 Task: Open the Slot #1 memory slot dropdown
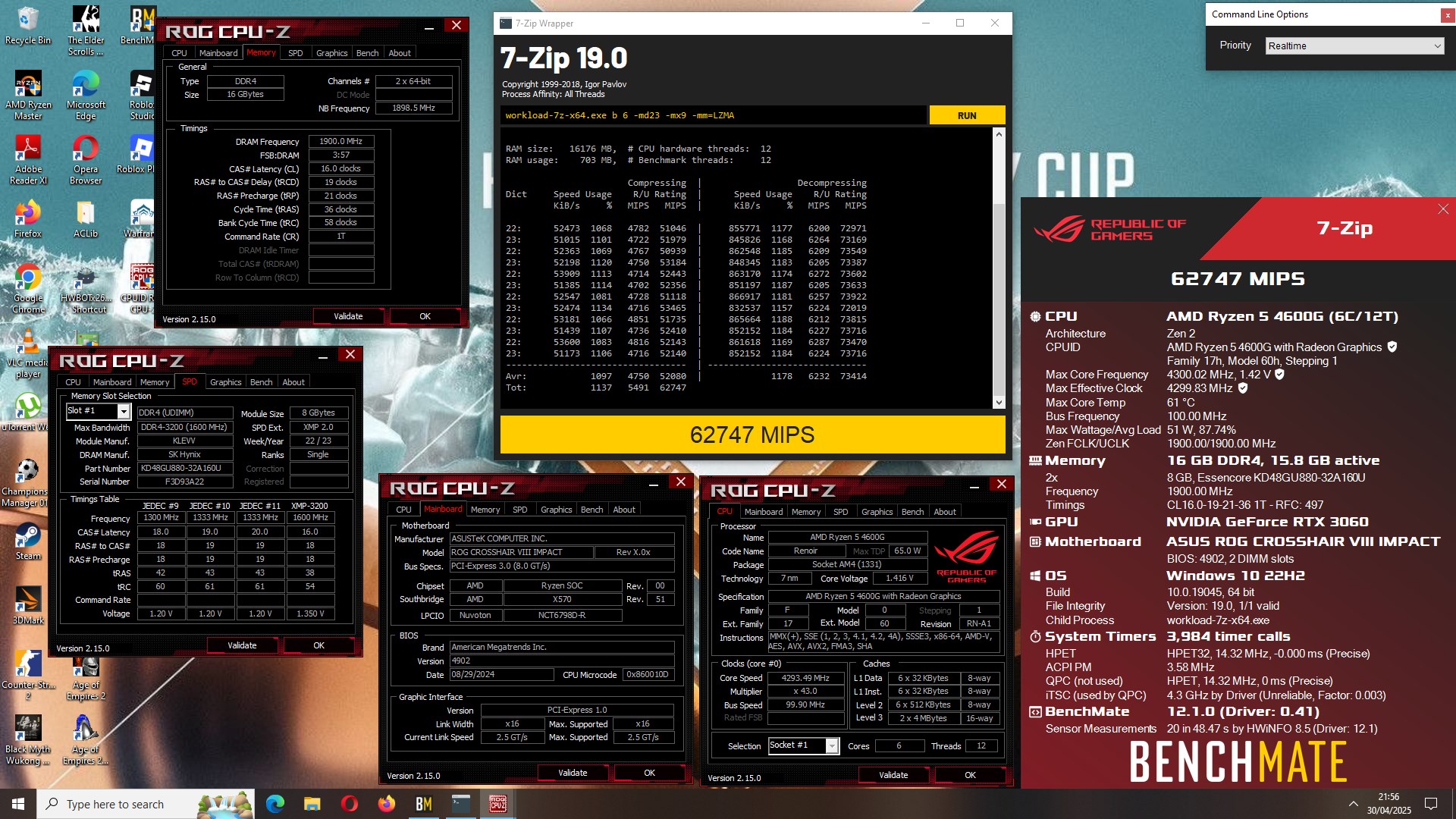[99, 411]
